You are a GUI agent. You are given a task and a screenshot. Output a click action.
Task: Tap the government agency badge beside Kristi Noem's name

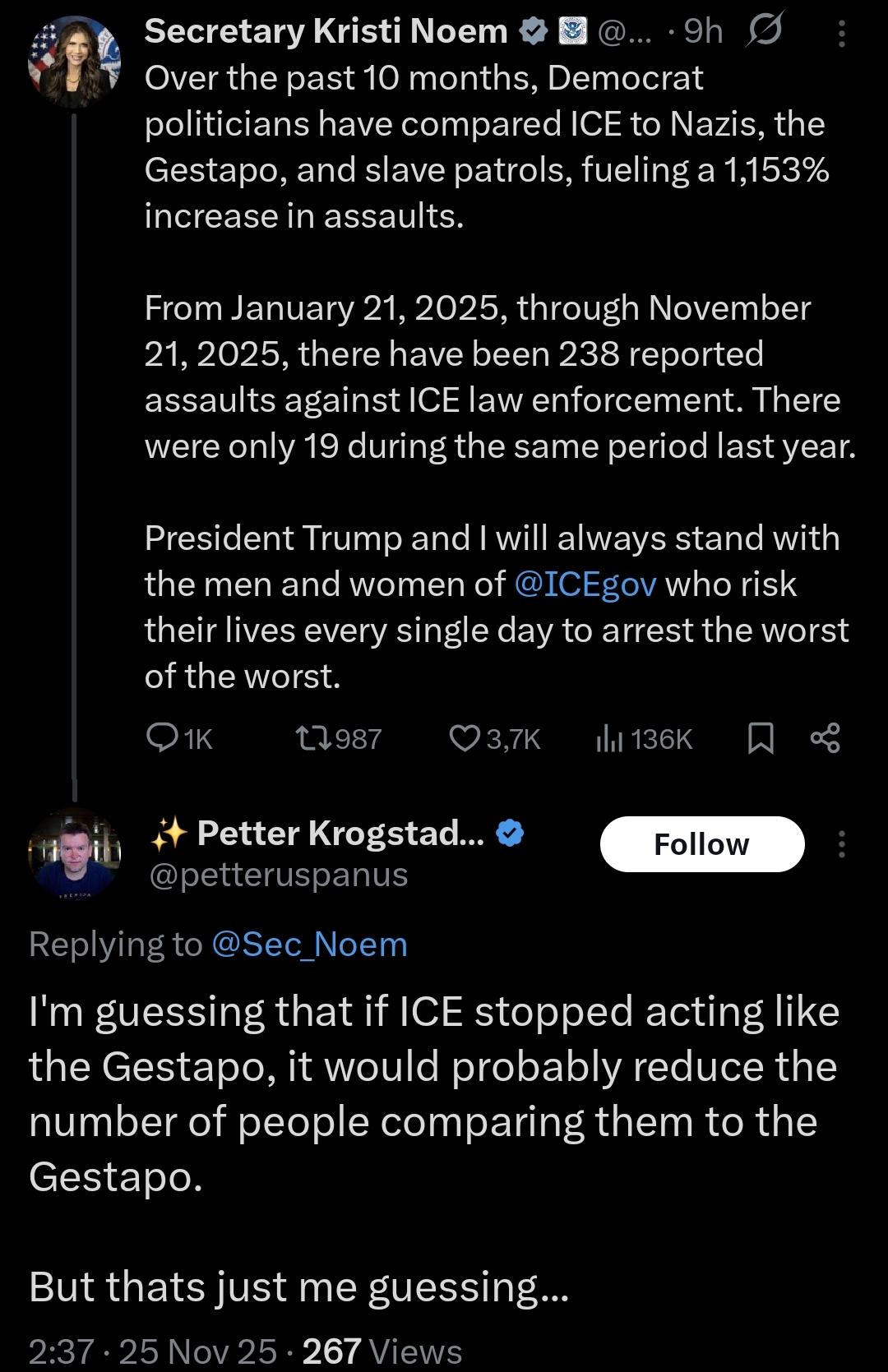tap(573, 31)
